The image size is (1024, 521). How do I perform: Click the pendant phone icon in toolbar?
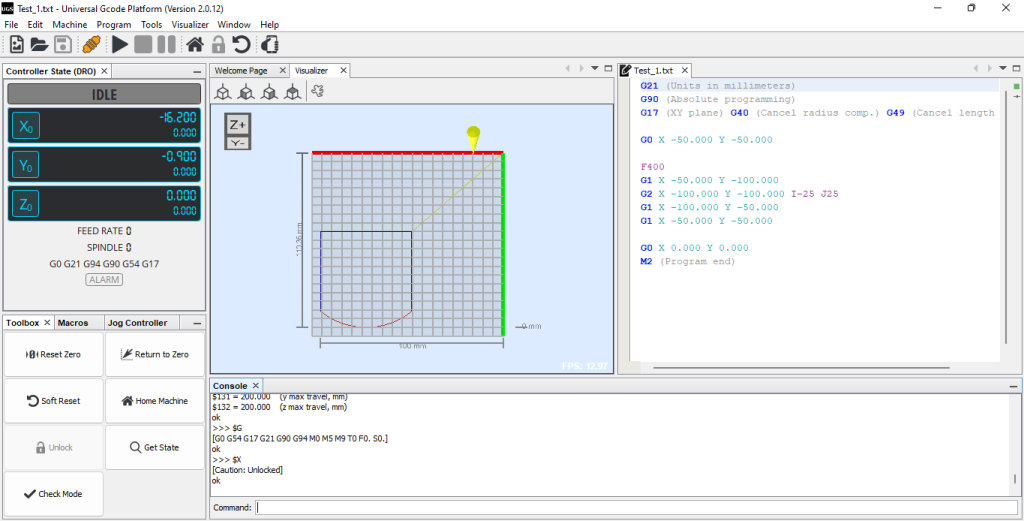270,44
